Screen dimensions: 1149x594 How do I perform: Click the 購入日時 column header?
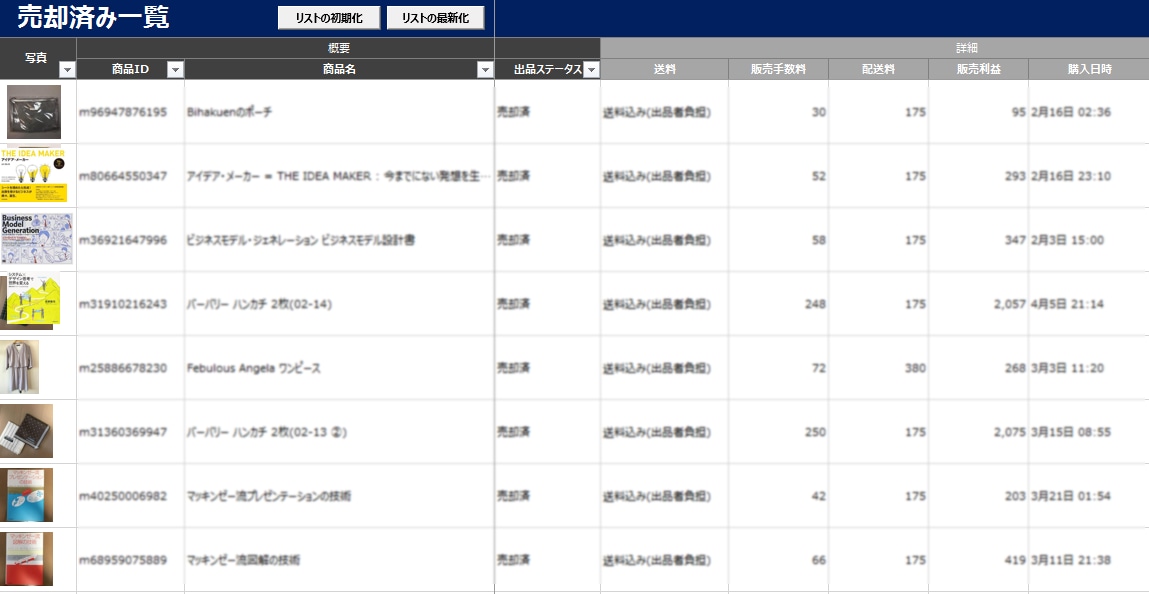point(1089,70)
